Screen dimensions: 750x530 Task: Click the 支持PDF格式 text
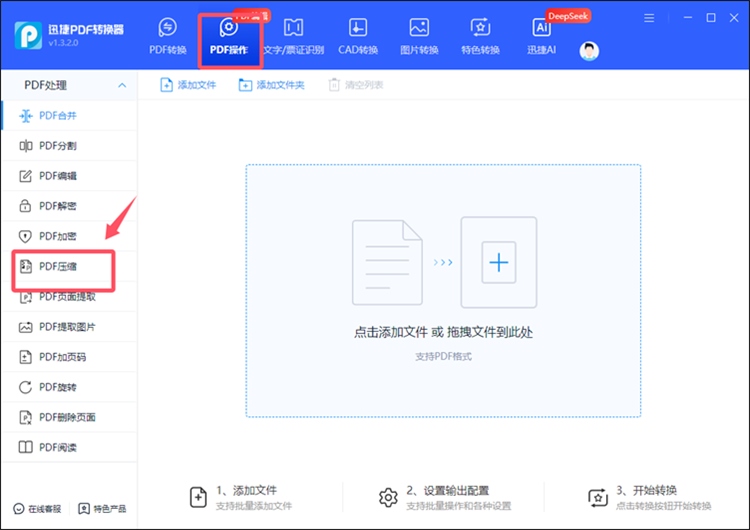point(443,356)
